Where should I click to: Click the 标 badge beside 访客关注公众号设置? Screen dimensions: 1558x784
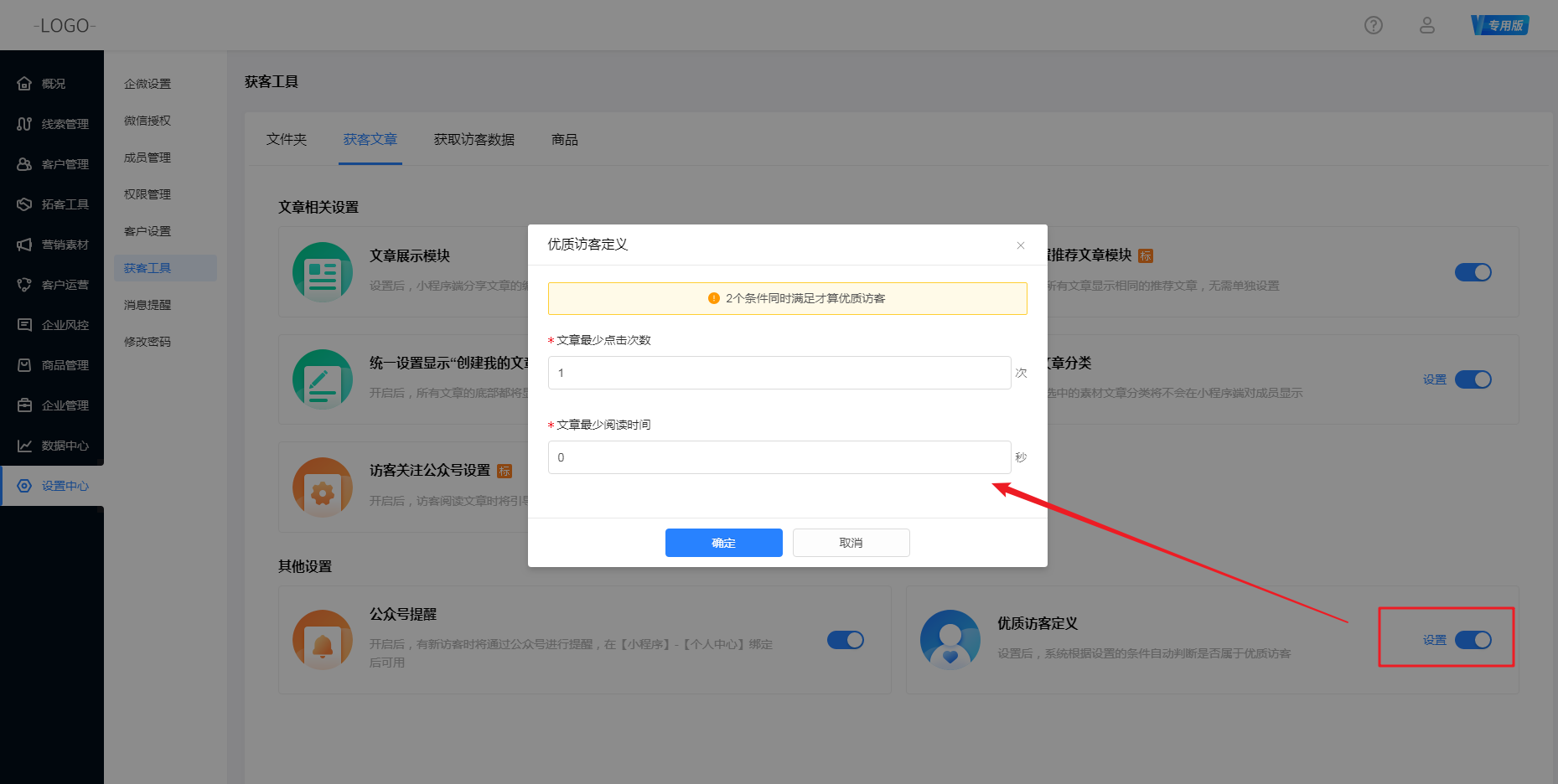coord(505,471)
